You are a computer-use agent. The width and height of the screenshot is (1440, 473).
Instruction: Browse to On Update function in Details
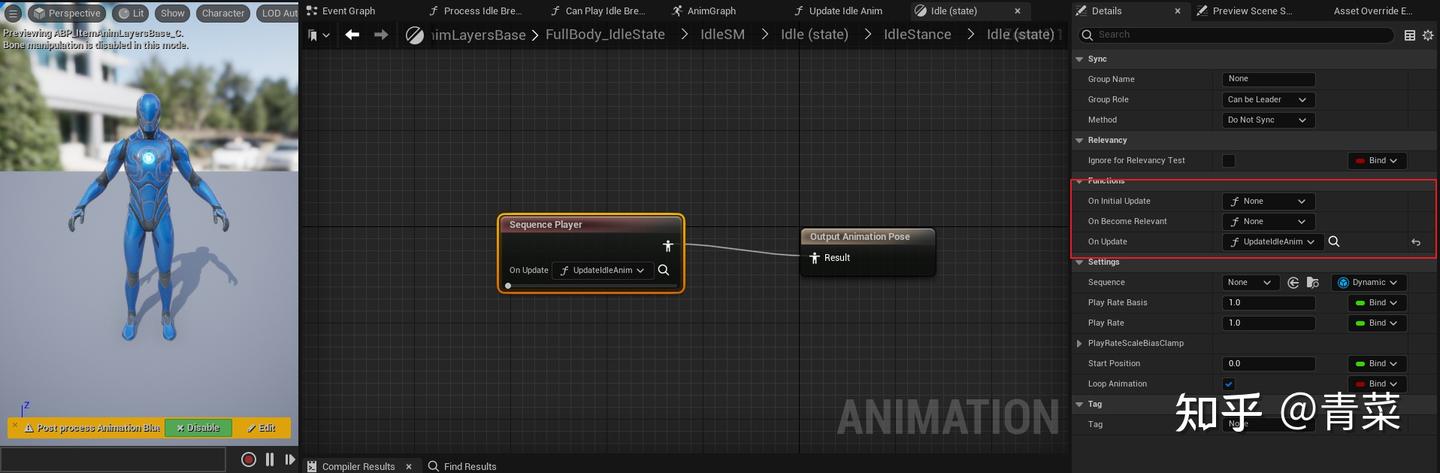1334,241
